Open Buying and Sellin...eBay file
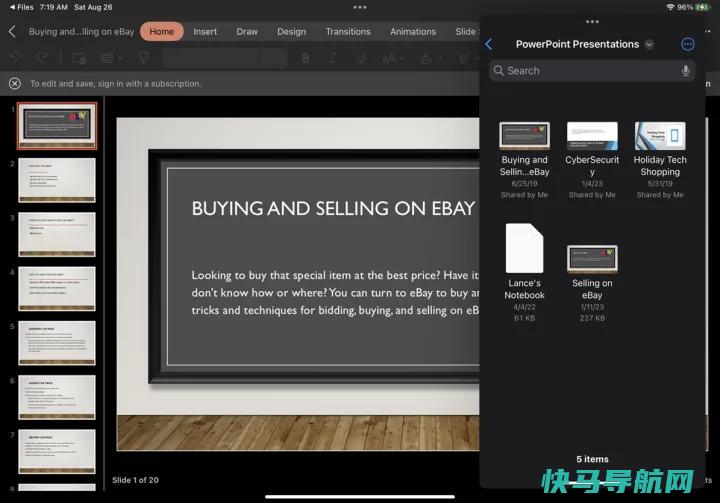This screenshot has height=503, width=720. pos(524,160)
